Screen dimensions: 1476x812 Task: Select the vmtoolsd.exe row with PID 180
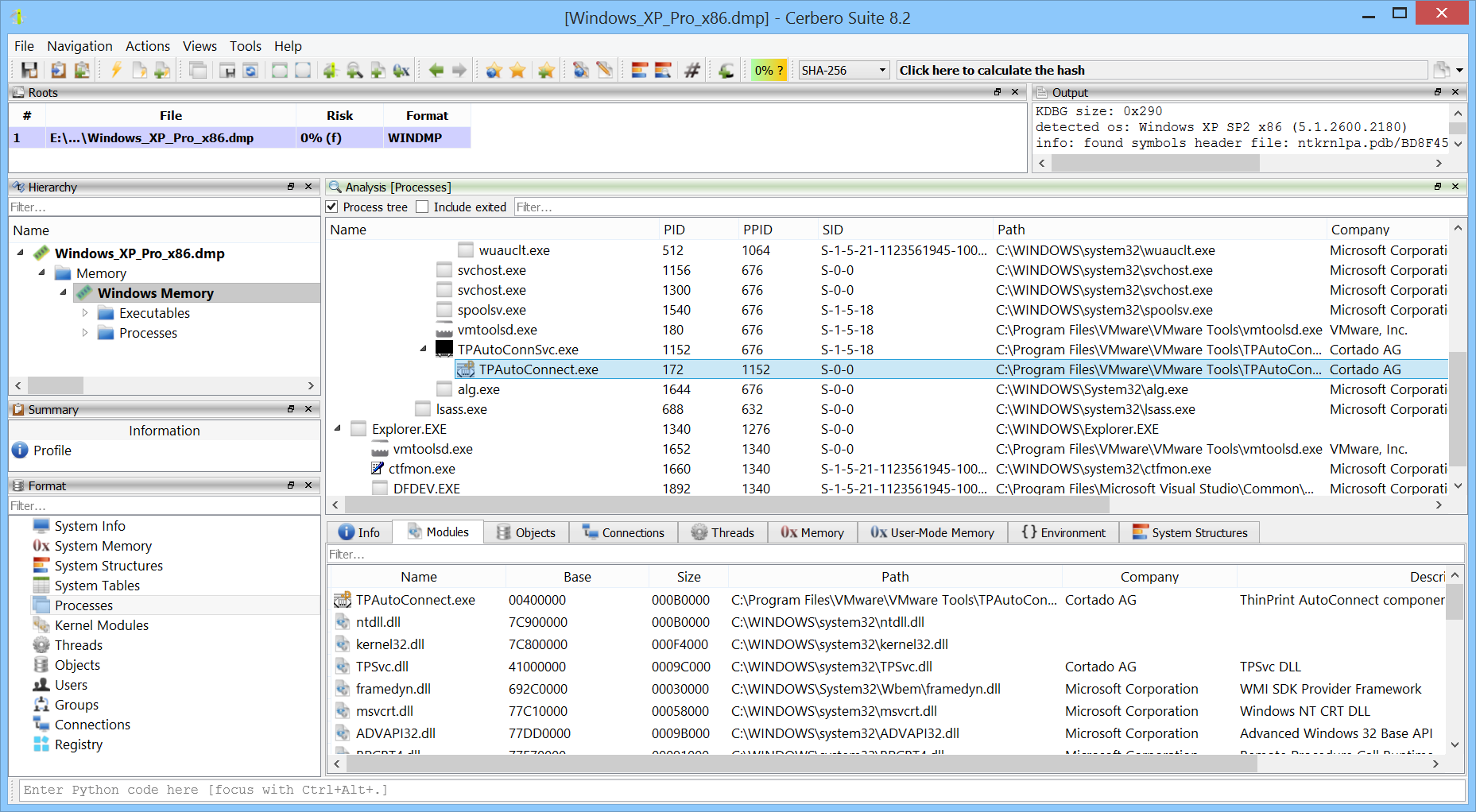point(888,330)
